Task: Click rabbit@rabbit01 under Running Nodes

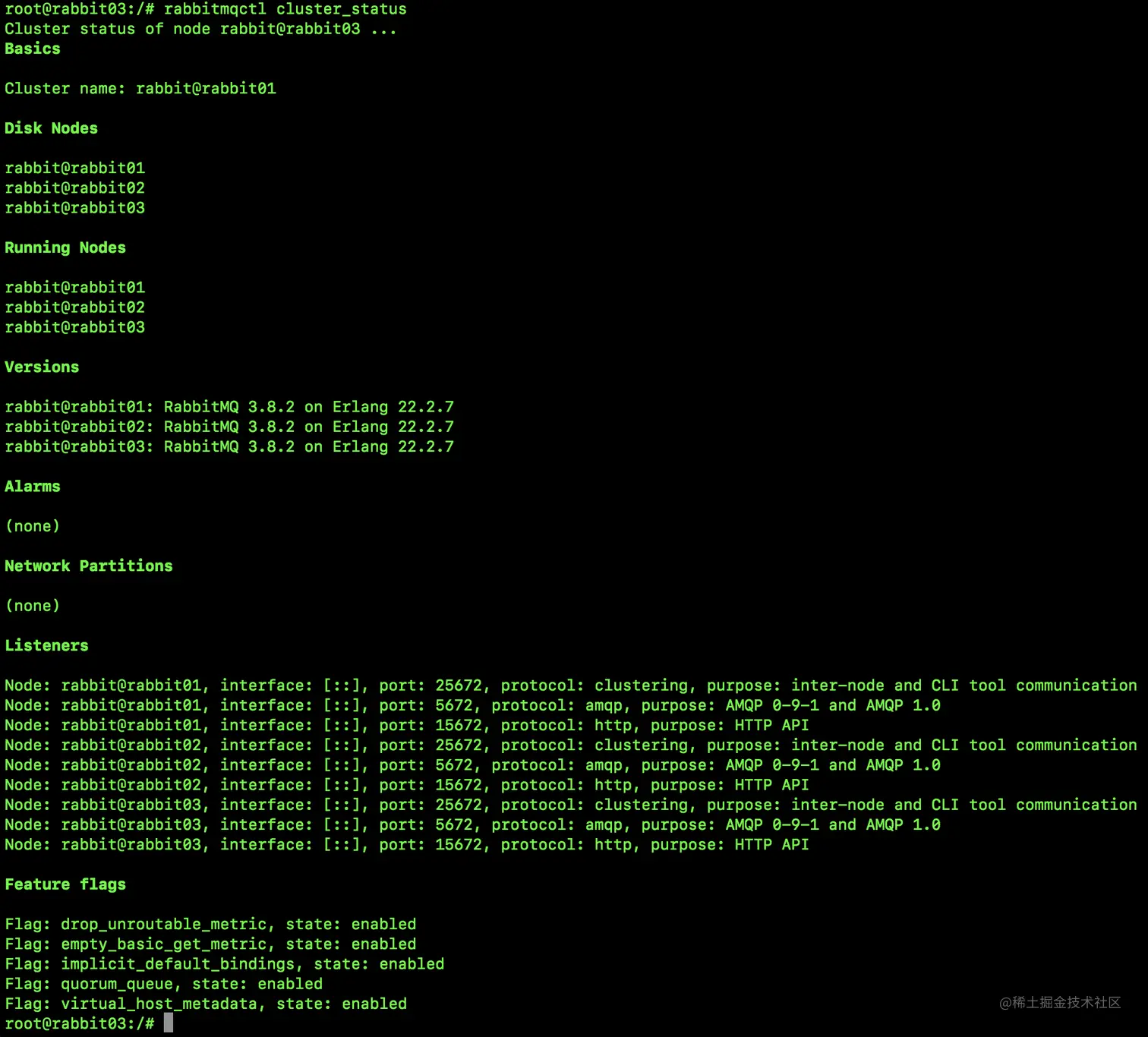Action: coord(75,288)
